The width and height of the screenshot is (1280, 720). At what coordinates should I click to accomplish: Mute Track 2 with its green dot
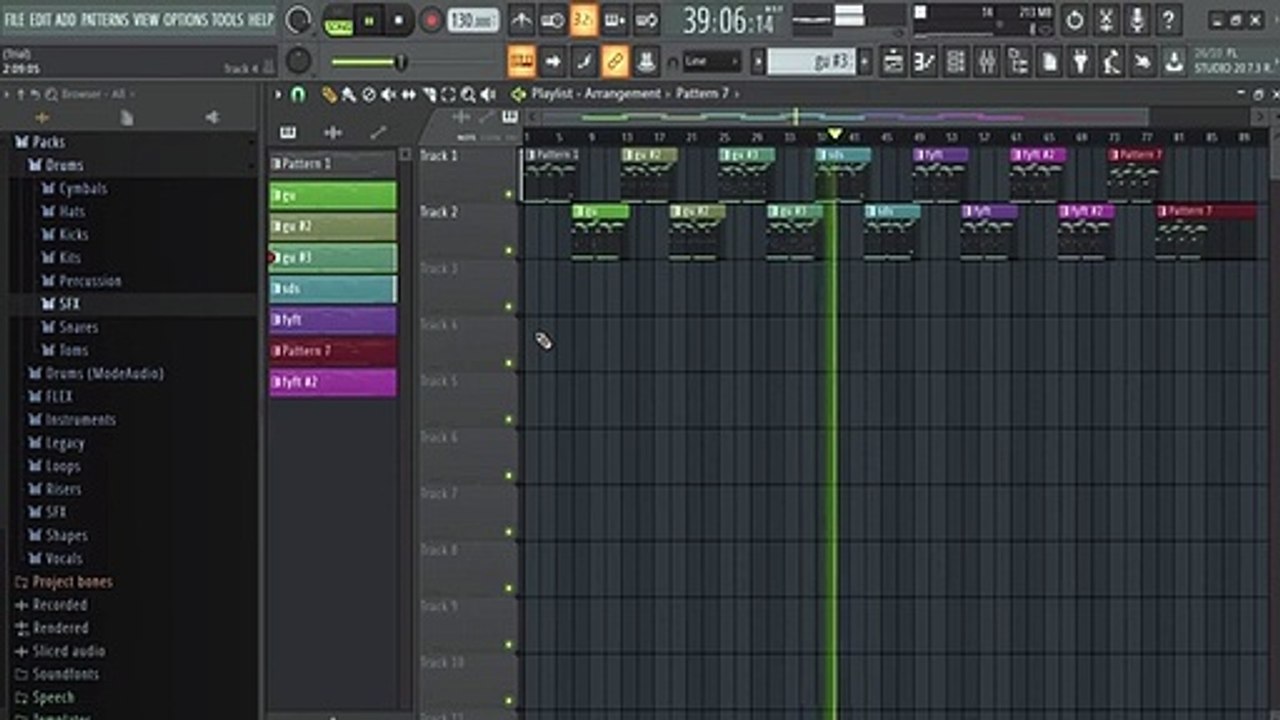click(508, 250)
